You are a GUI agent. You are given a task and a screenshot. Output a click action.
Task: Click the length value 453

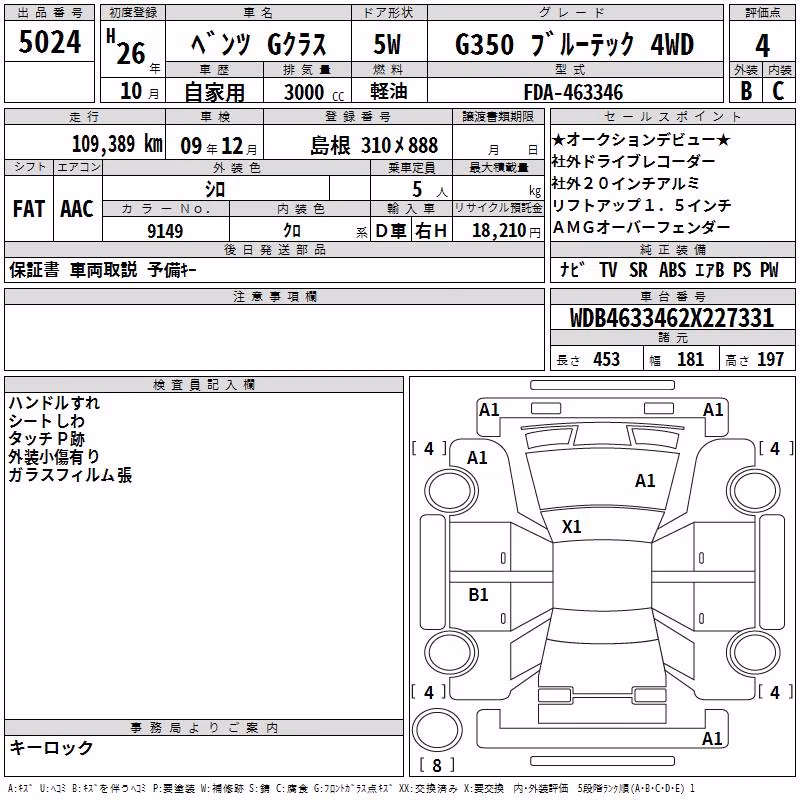[x=606, y=359]
